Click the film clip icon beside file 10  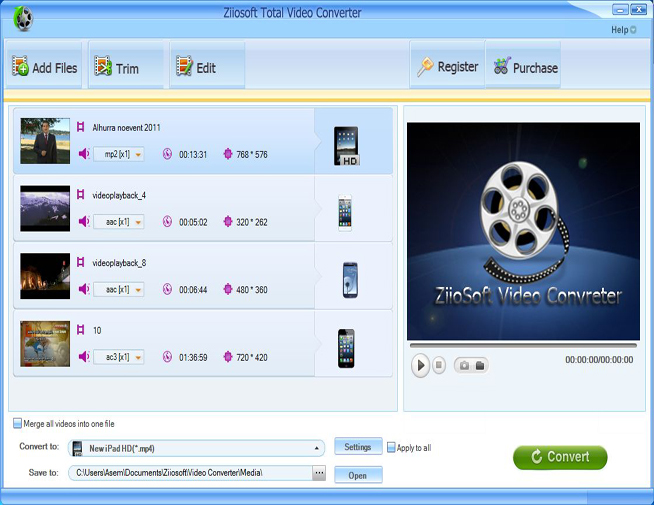click(81, 330)
